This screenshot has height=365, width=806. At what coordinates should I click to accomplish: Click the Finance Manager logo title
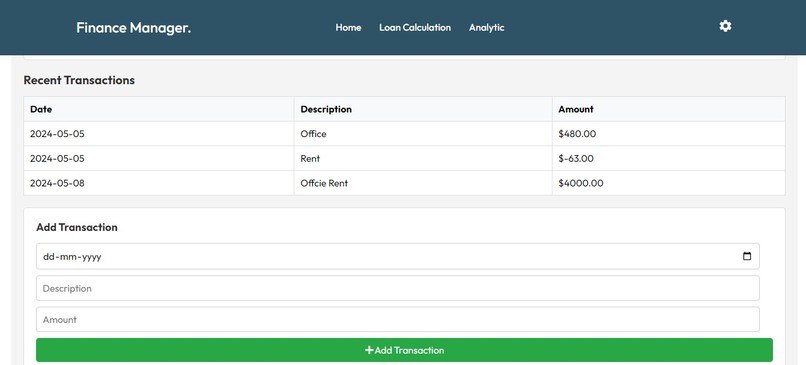tap(134, 28)
